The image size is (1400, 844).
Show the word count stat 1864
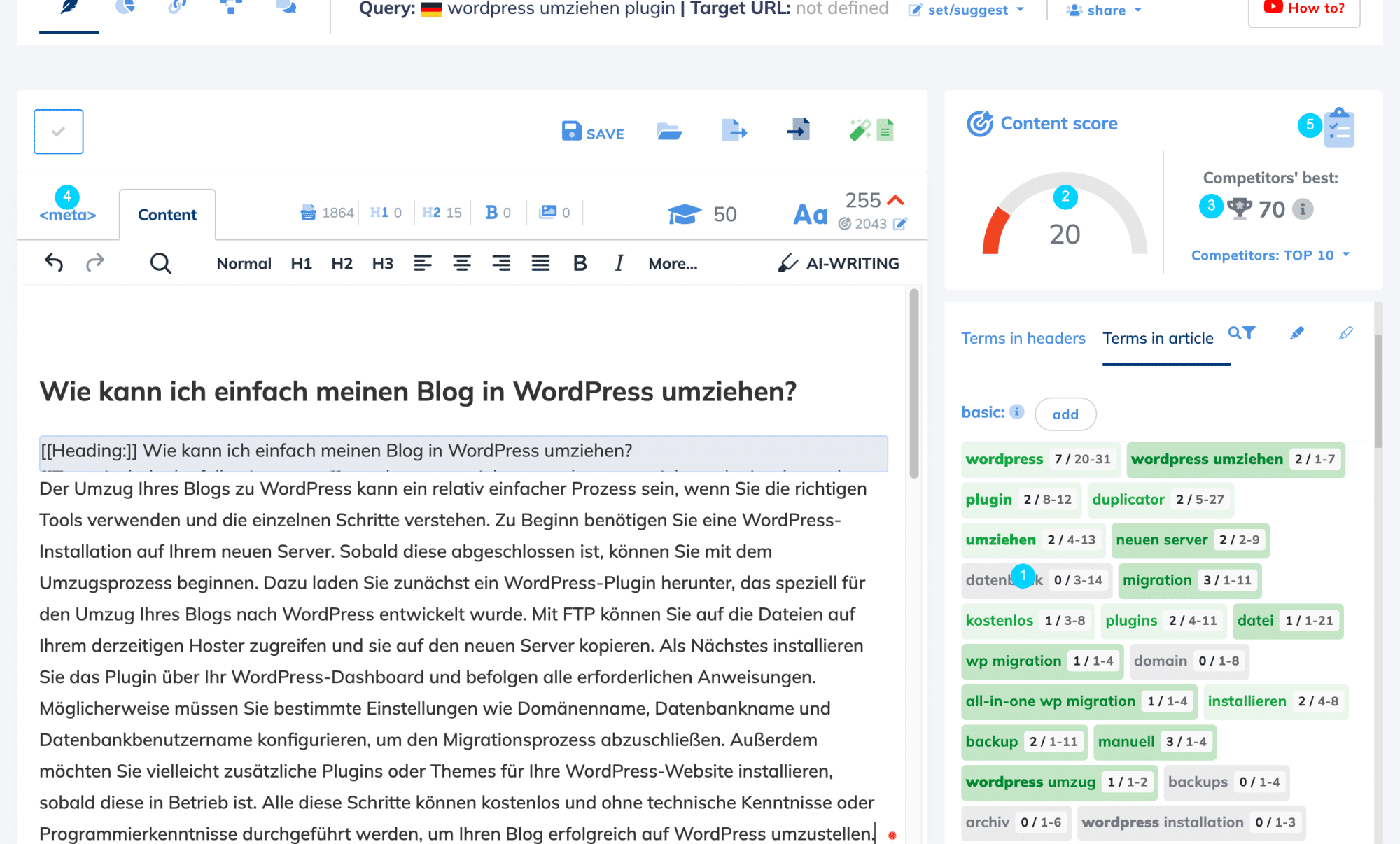(x=328, y=212)
